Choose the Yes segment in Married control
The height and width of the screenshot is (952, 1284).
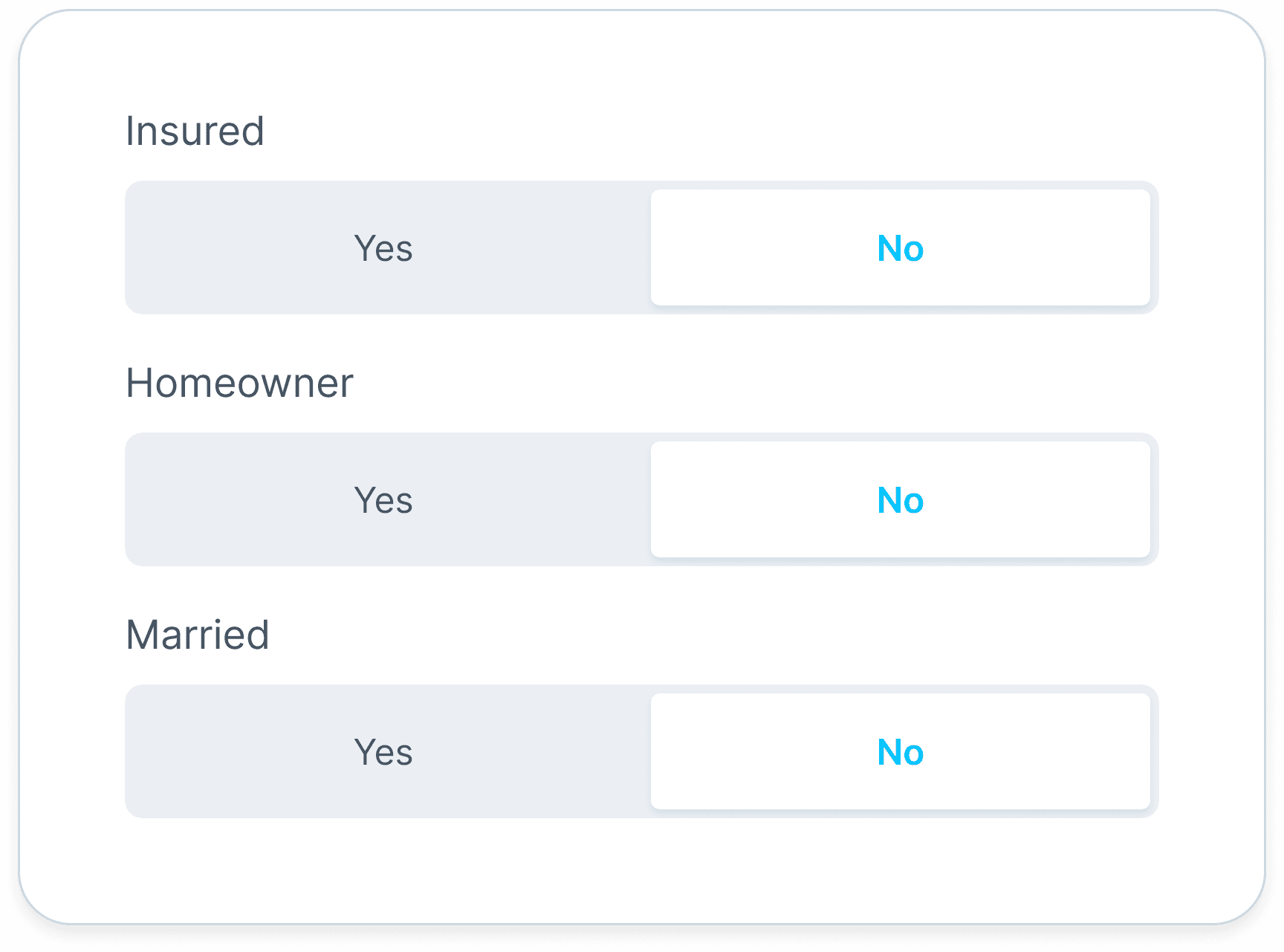click(383, 751)
